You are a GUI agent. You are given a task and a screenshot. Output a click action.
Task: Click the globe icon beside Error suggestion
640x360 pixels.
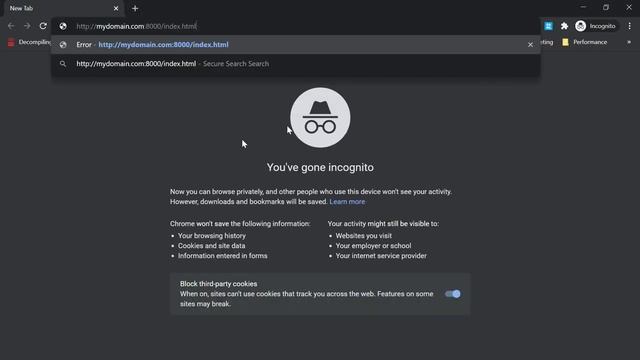tap(63, 44)
